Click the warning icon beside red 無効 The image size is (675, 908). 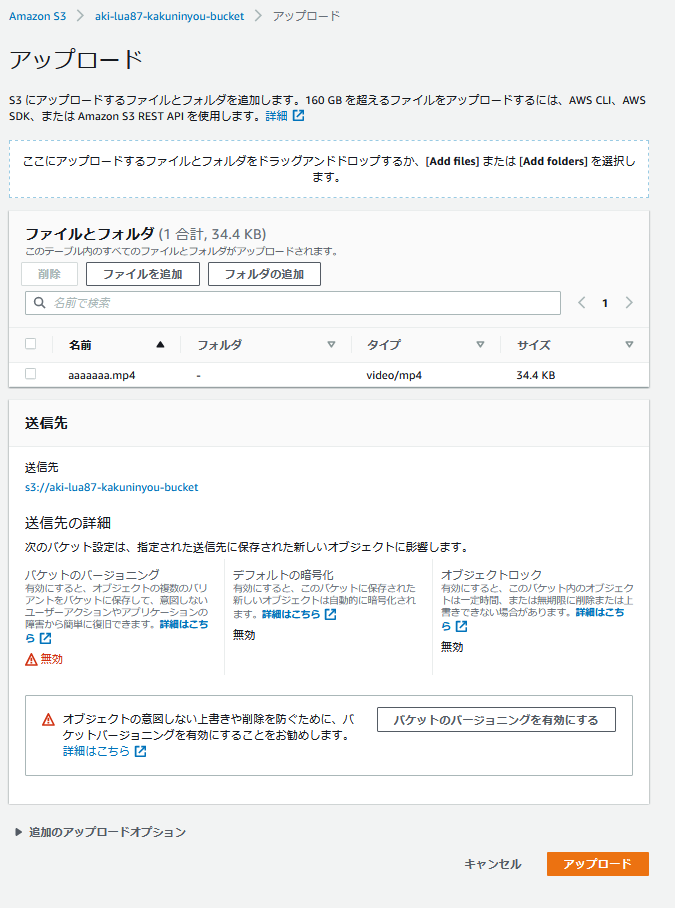pos(31,659)
